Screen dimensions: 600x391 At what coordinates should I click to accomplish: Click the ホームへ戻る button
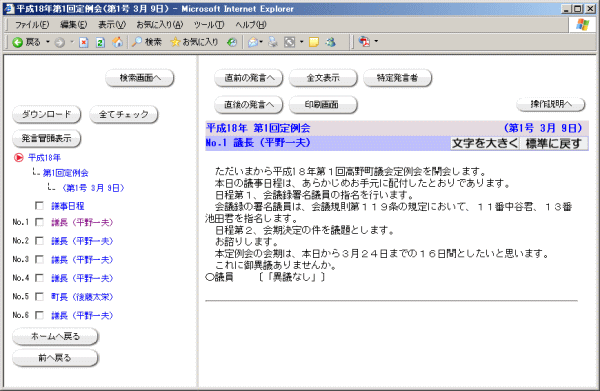[x=55, y=337]
